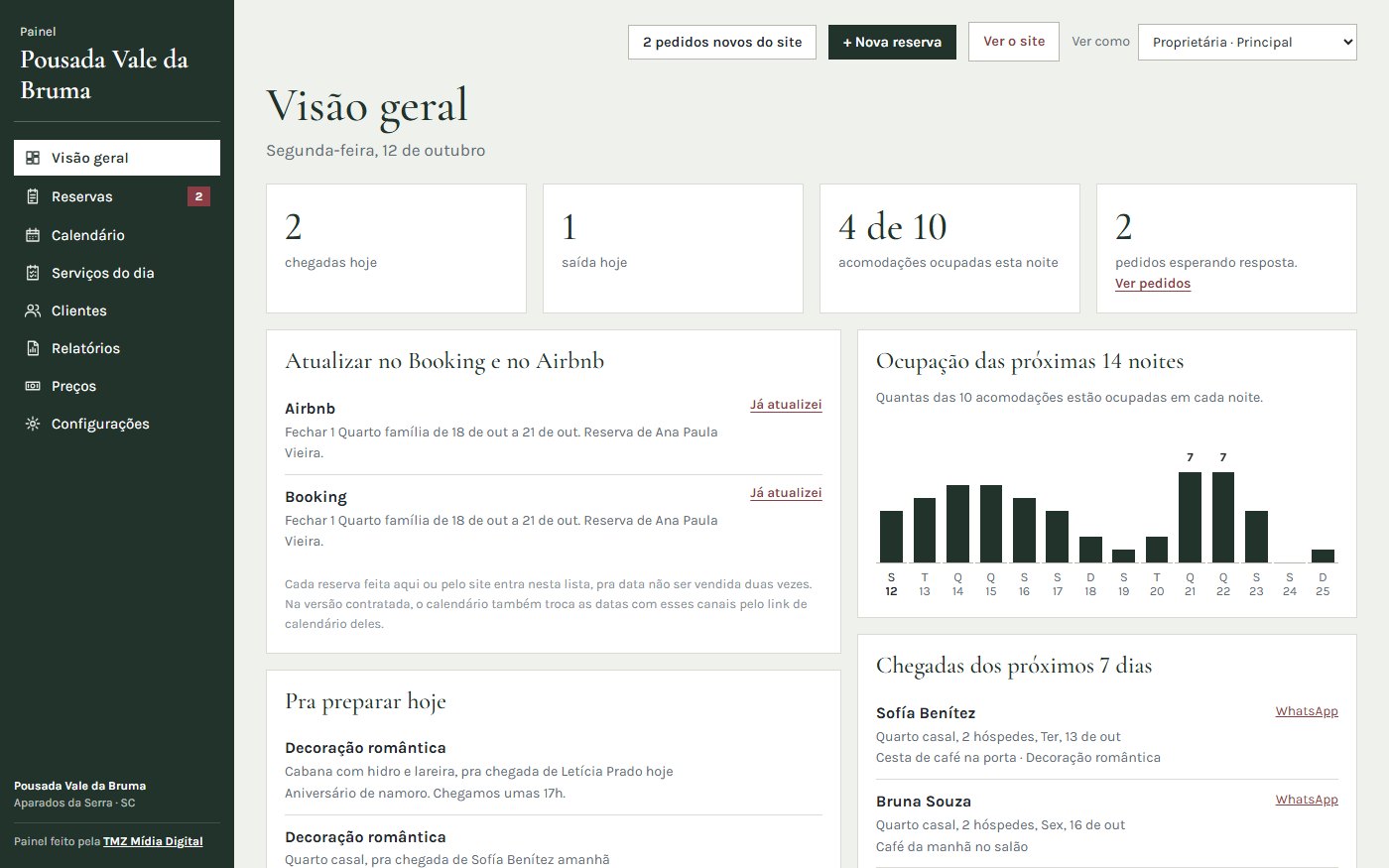Go to Reservas in sidebar
This screenshot has width=1389, height=868.
117,196
